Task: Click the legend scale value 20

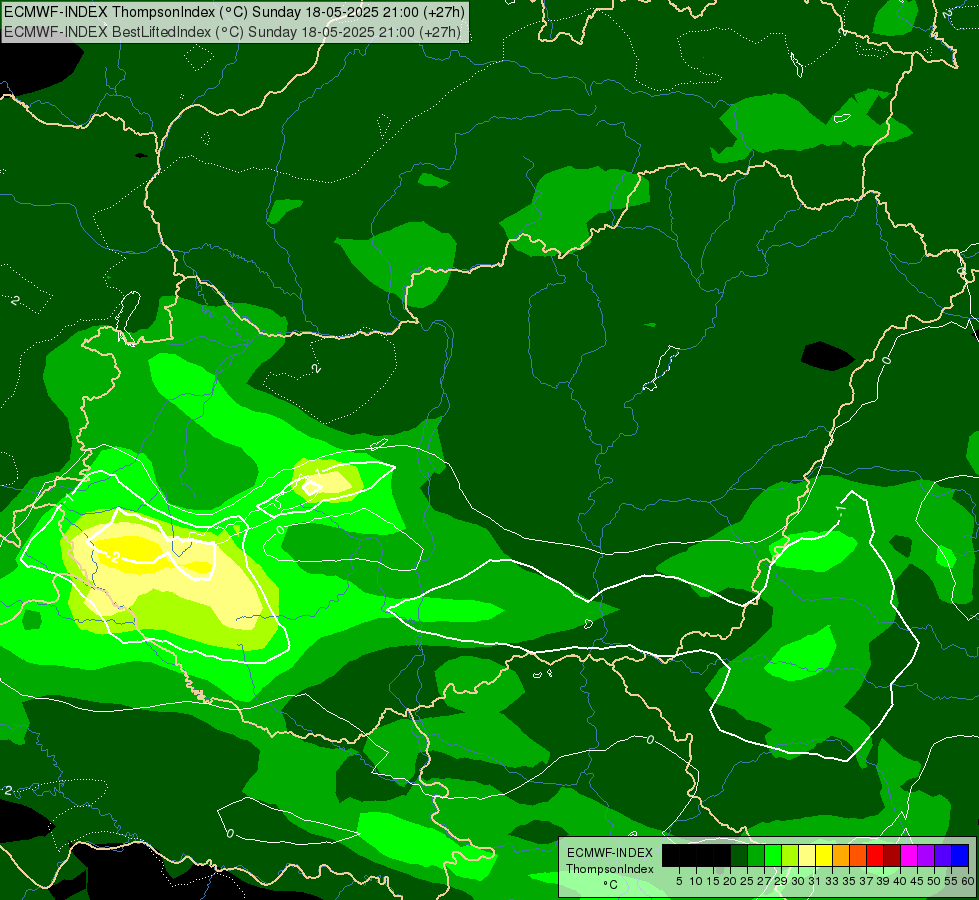Action: 730,881
